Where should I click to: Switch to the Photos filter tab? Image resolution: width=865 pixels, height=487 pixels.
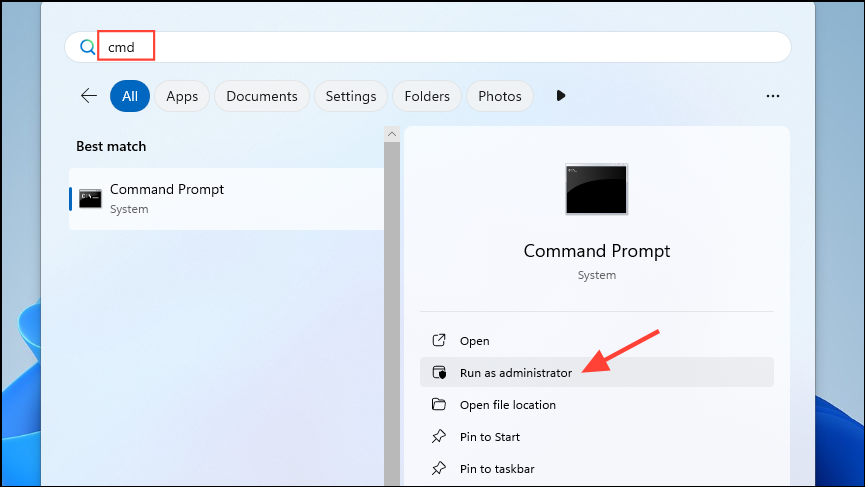500,96
